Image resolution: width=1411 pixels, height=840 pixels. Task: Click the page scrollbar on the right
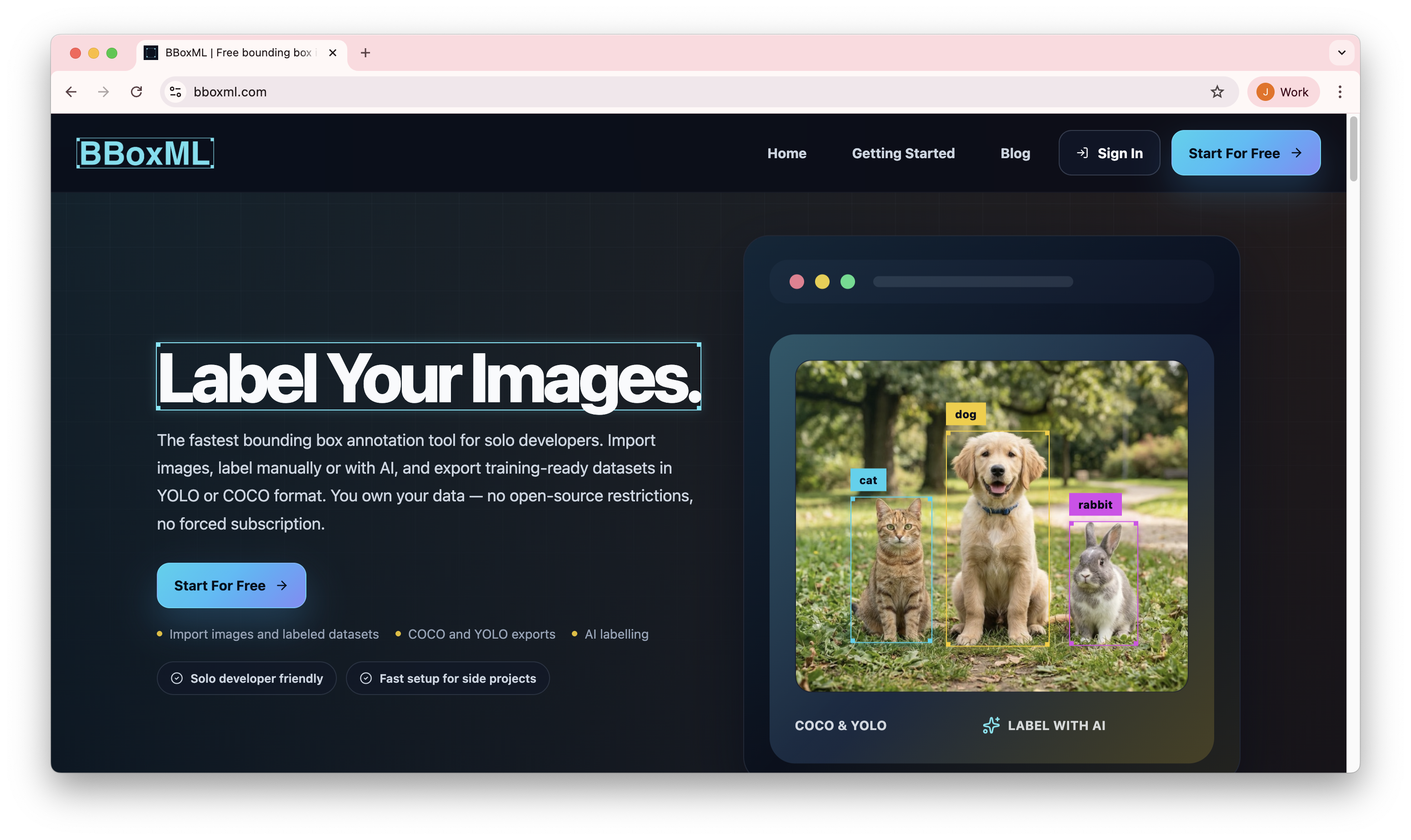pyautogui.click(x=1352, y=147)
